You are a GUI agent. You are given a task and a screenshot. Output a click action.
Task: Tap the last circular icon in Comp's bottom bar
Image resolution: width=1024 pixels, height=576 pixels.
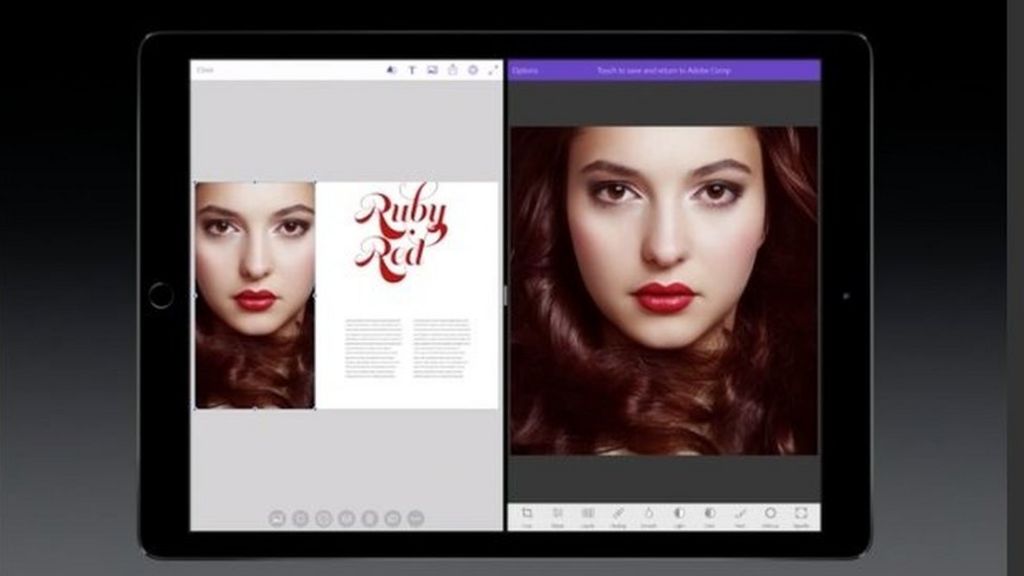coord(416,519)
